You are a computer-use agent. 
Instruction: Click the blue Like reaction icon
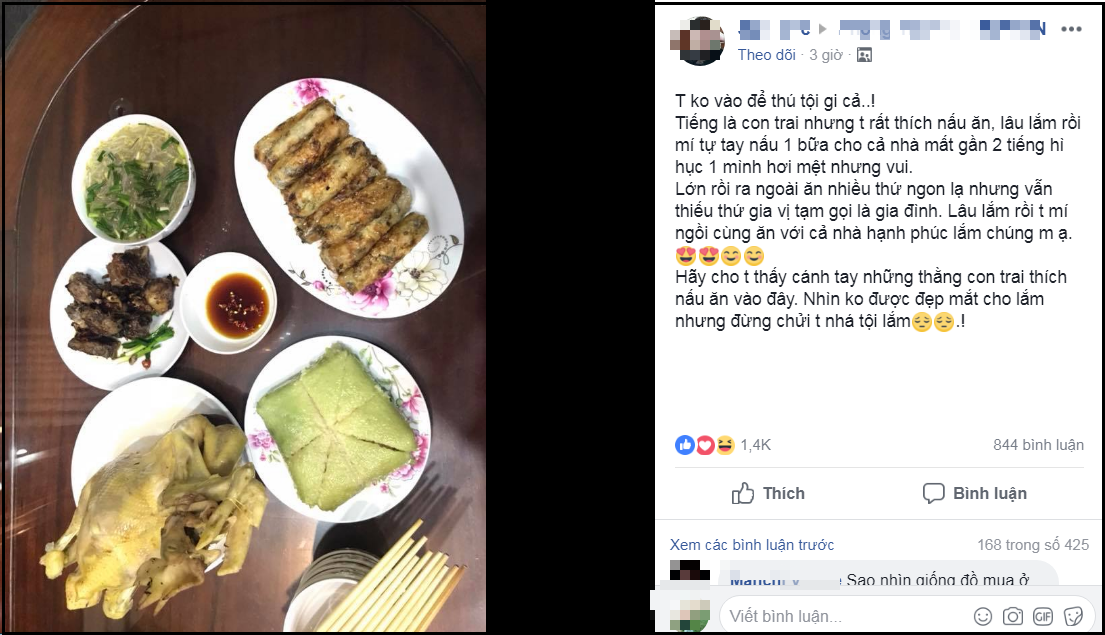pyautogui.click(x=684, y=445)
